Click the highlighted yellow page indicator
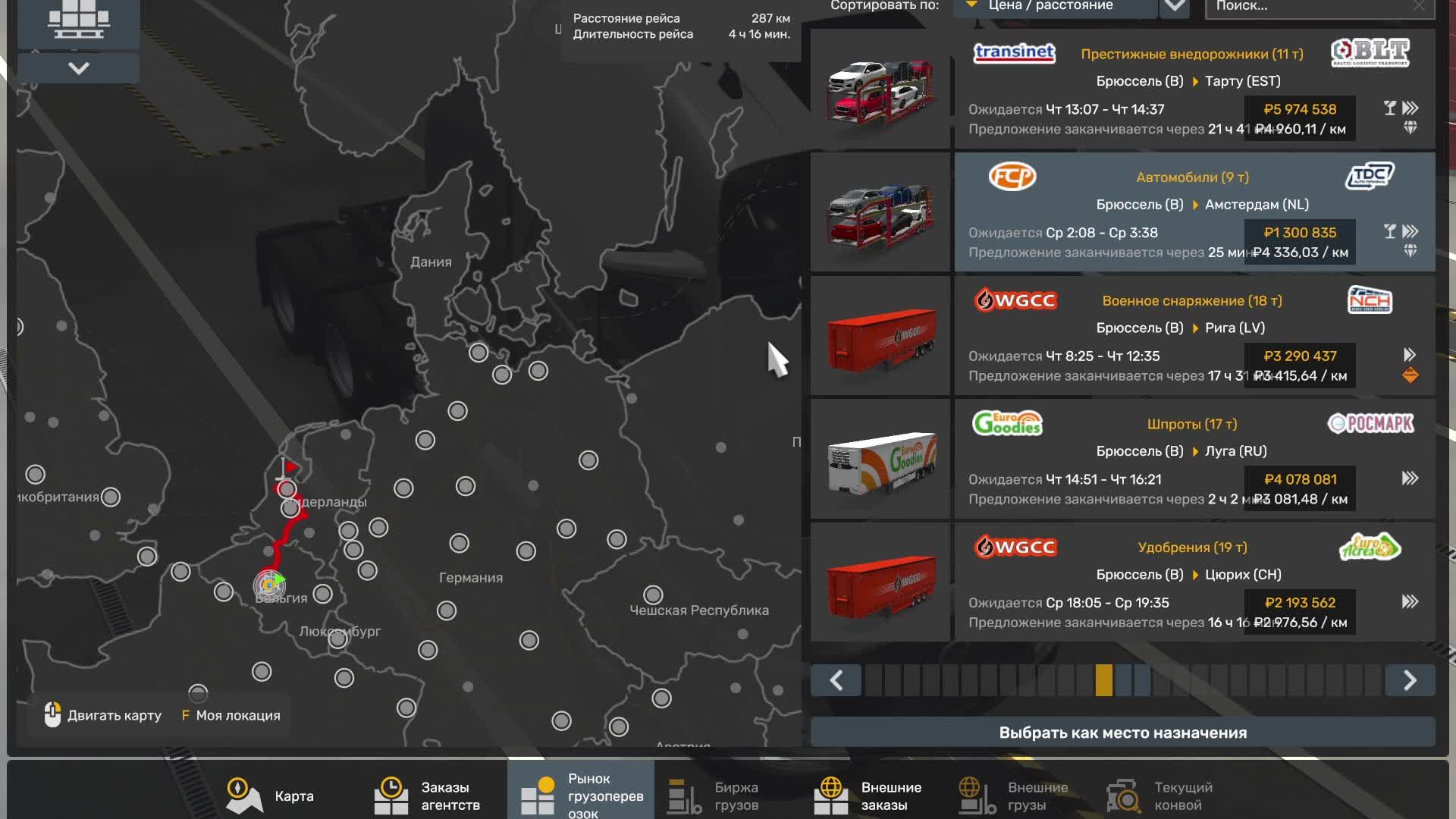1456x819 pixels. pos(1104,680)
